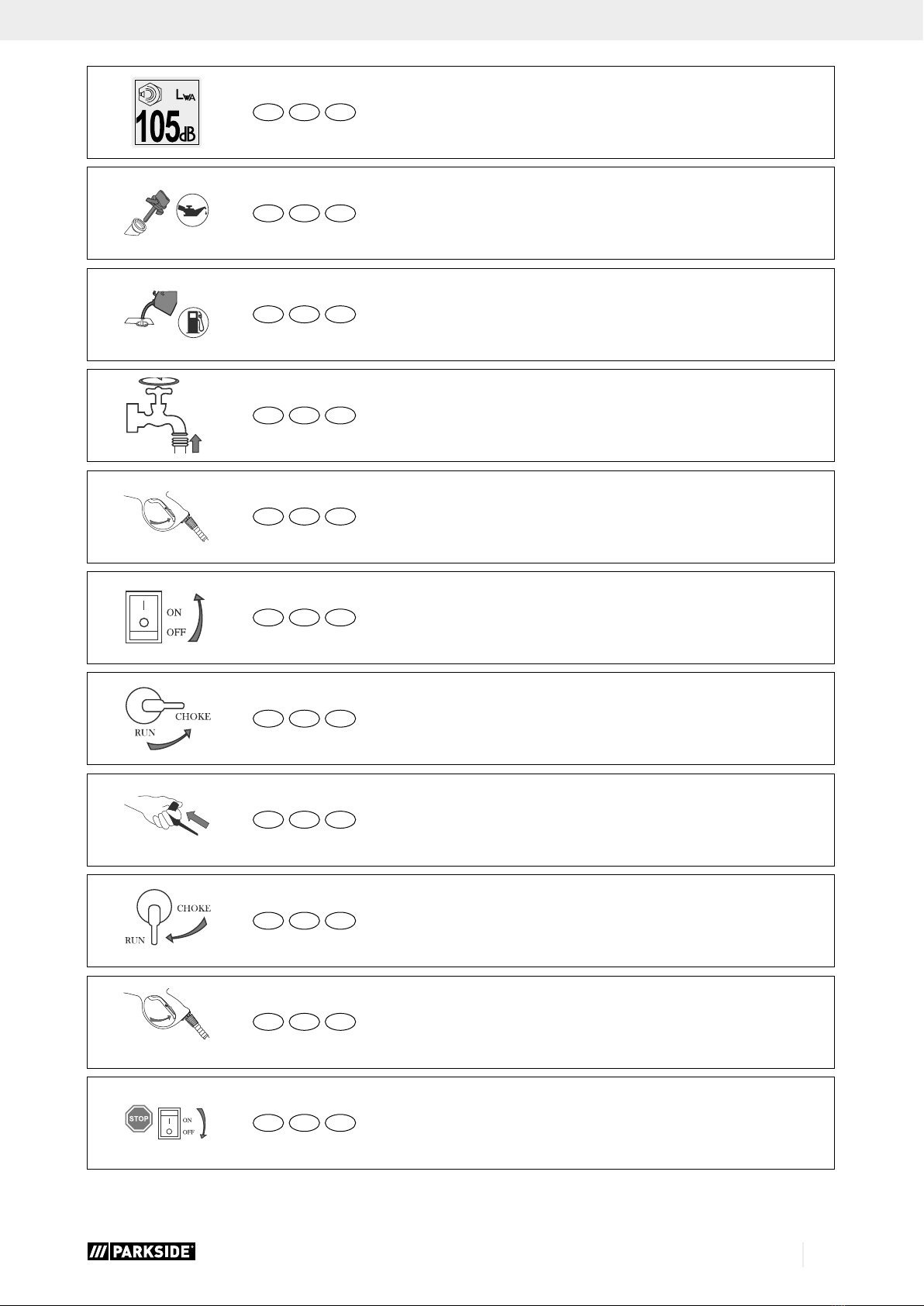The height and width of the screenshot is (1306, 924).
Task: Select first oval beside the water tap icon
Action: [268, 415]
